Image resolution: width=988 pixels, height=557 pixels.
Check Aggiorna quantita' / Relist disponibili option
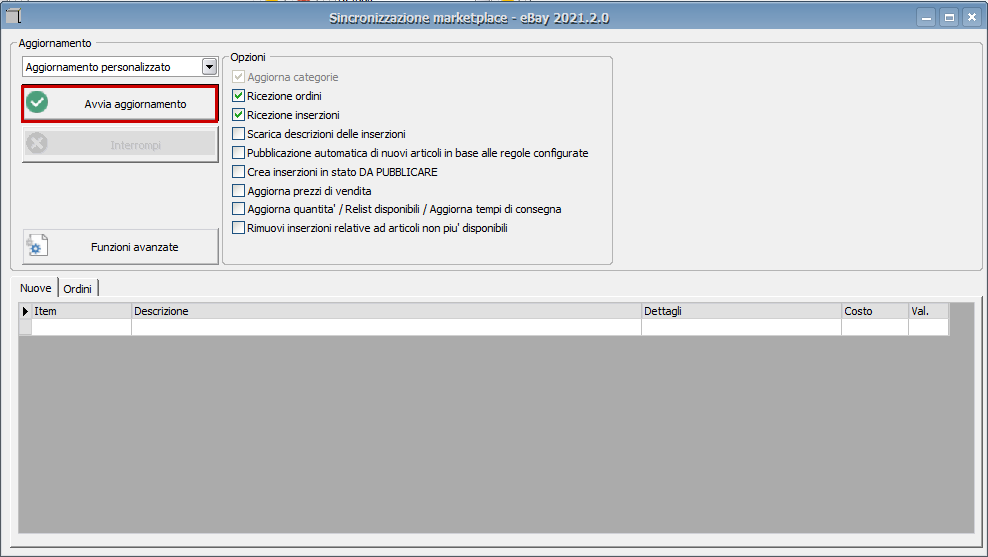tap(238, 209)
